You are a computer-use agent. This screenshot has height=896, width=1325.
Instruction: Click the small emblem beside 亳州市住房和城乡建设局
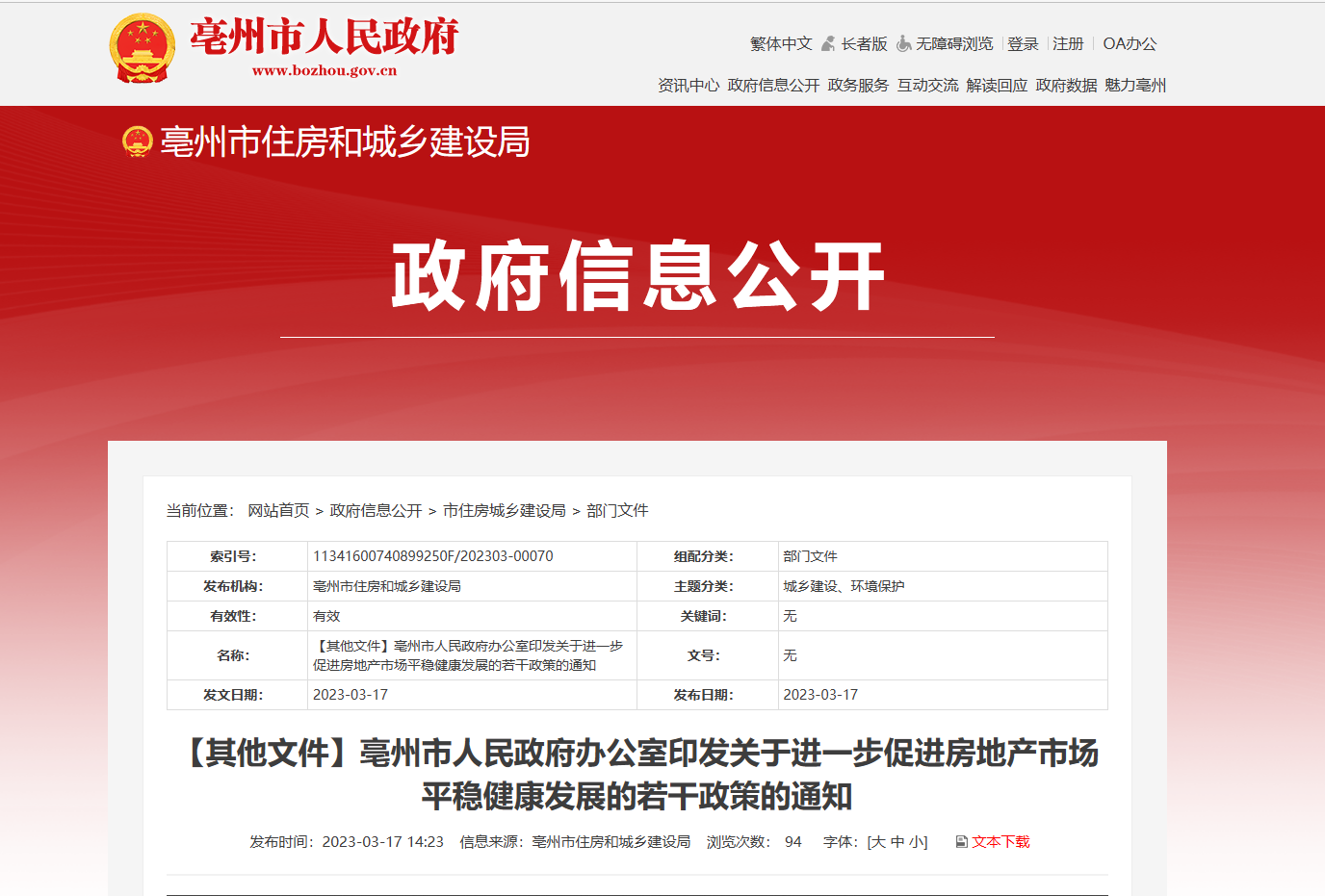138,141
